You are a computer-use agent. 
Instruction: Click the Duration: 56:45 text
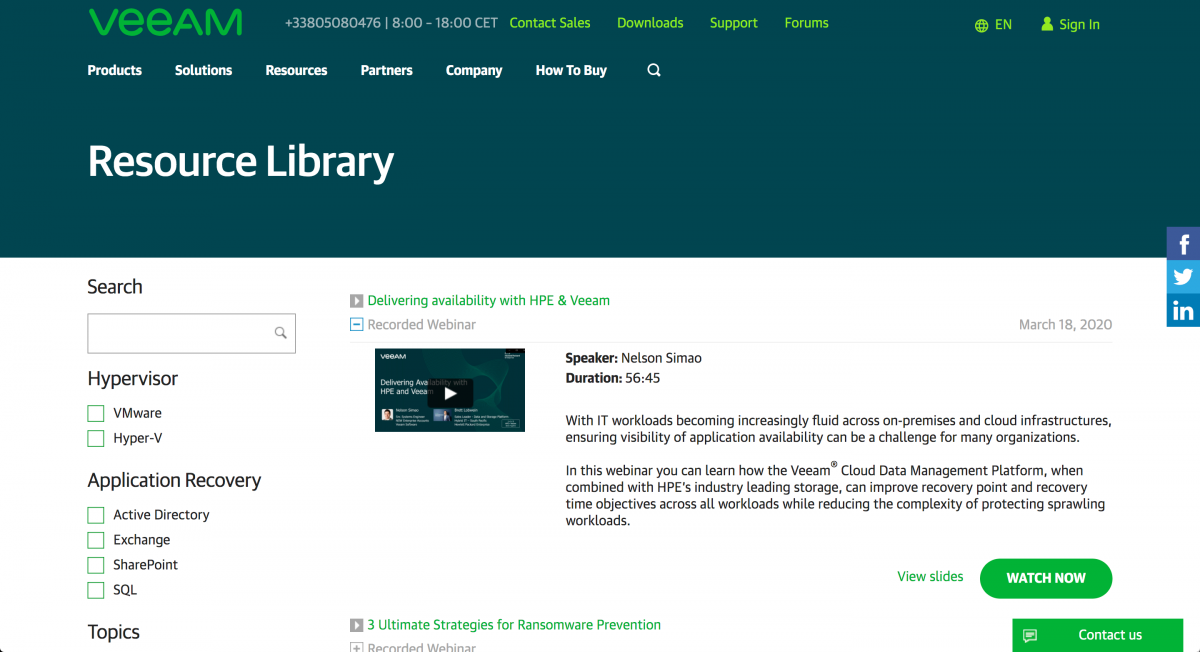tap(613, 378)
